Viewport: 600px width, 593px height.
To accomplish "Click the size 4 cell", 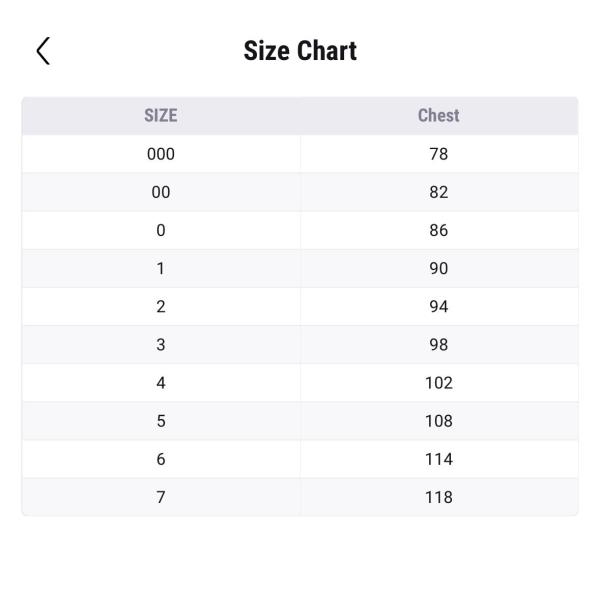I will point(160,383).
